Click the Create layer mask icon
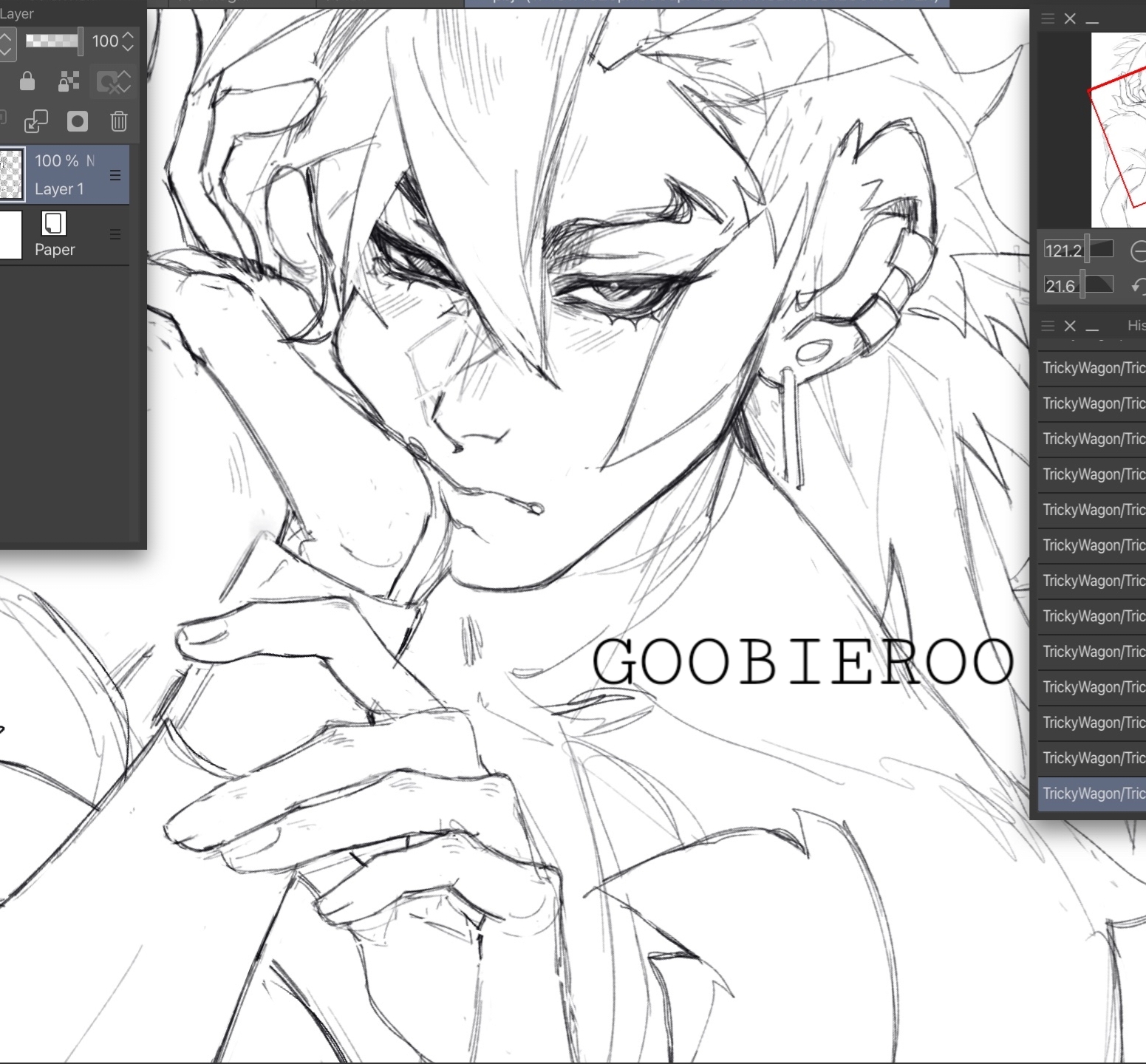Image resolution: width=1146 pixels, height=1064 pixels. 77,121
